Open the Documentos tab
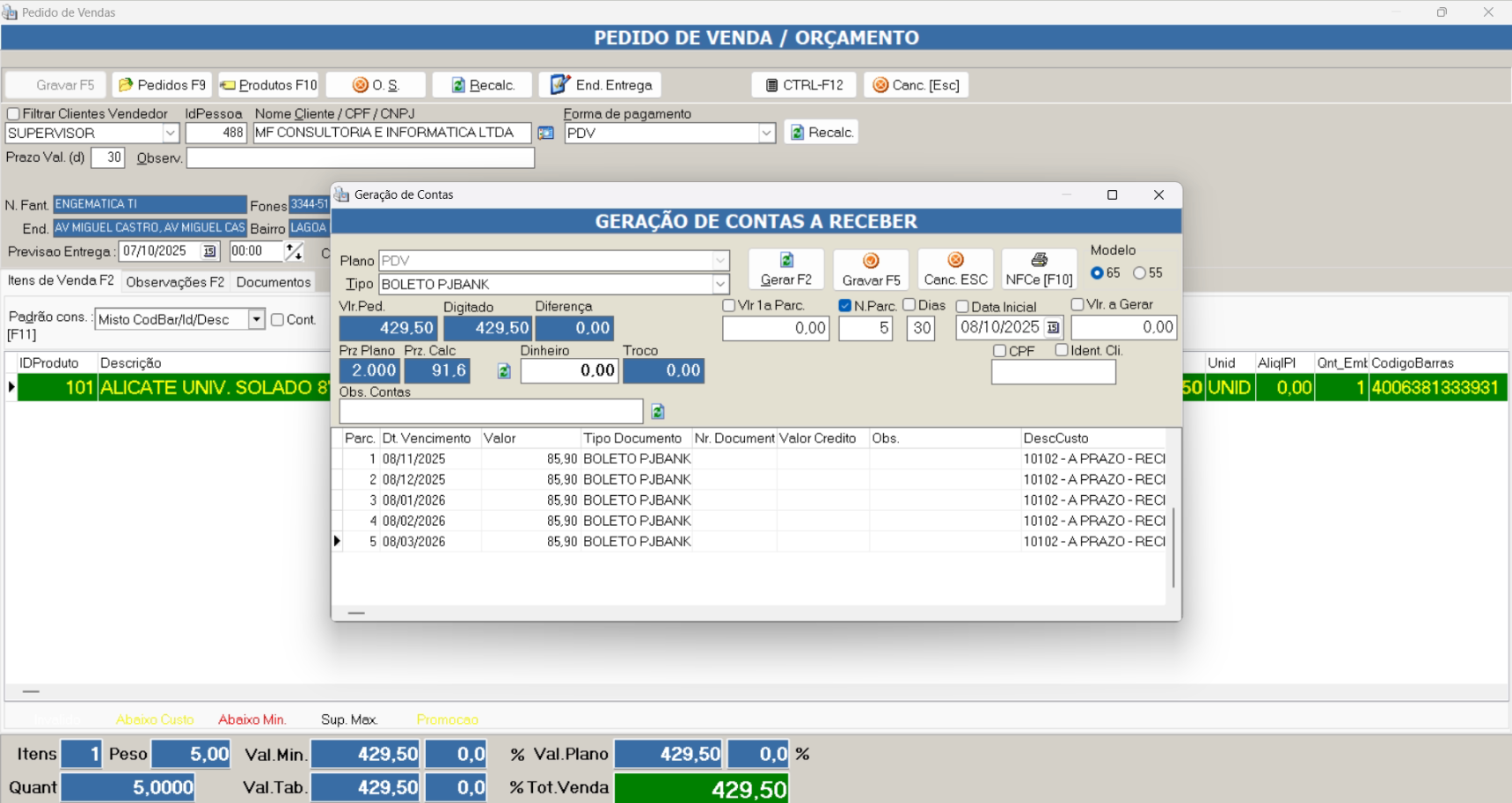 [x=274, y=282]
